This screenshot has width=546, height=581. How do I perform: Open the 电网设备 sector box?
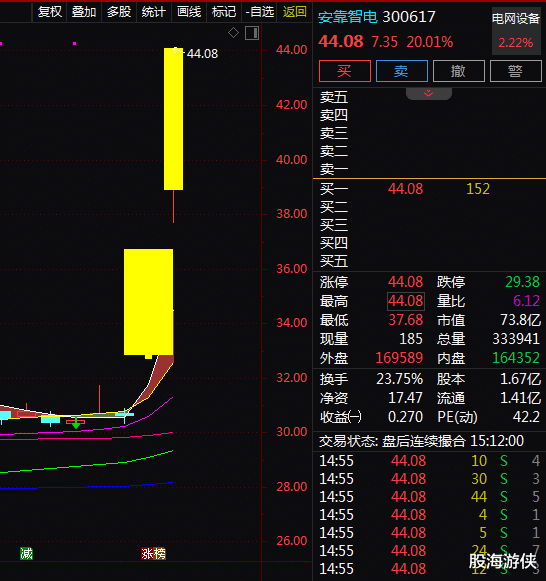coord(516,31)
